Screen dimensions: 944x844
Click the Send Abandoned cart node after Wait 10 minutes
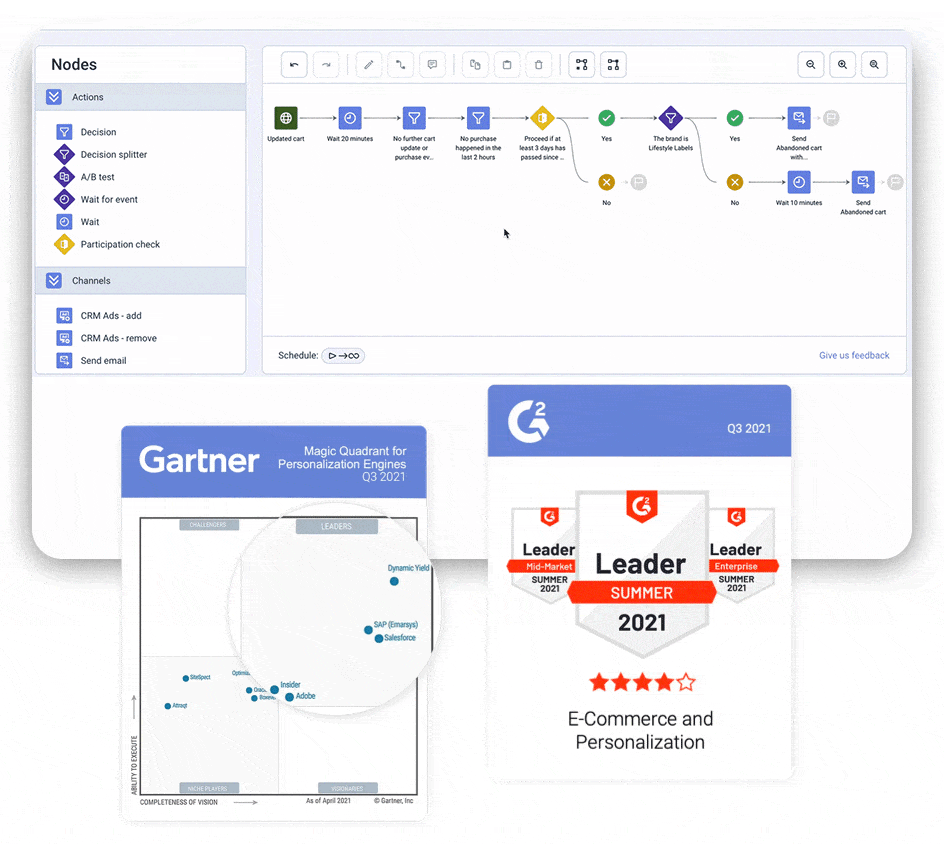click(863, 182)
